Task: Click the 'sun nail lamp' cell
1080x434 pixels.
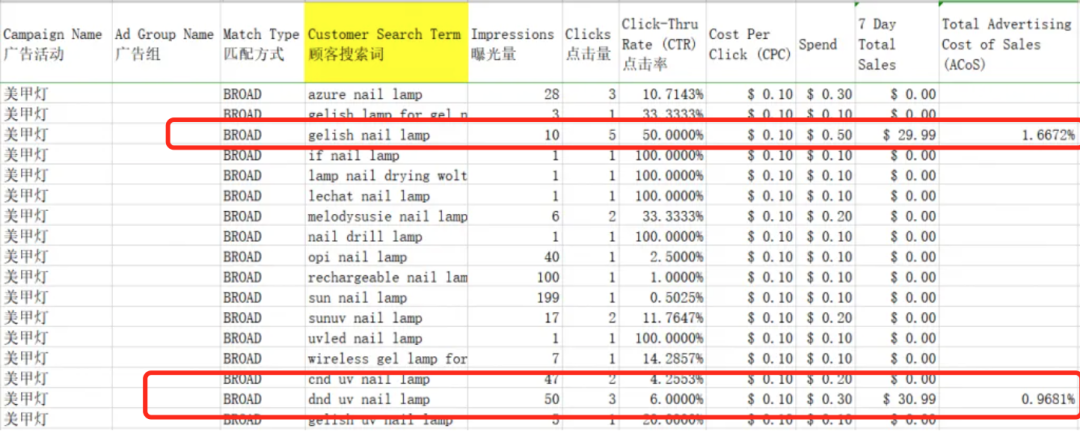Action: [x=386, y=298]
